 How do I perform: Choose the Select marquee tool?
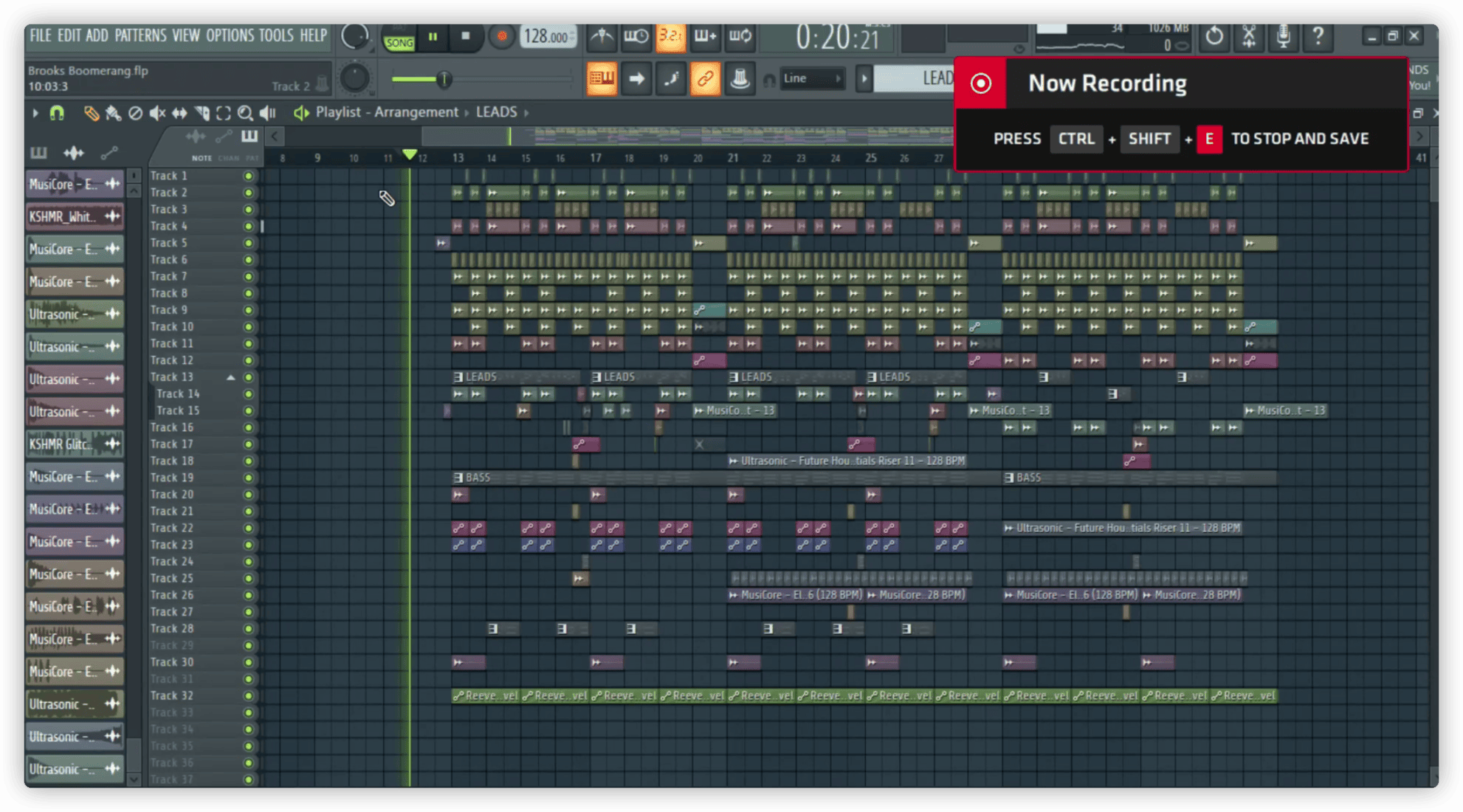[223, 113]
